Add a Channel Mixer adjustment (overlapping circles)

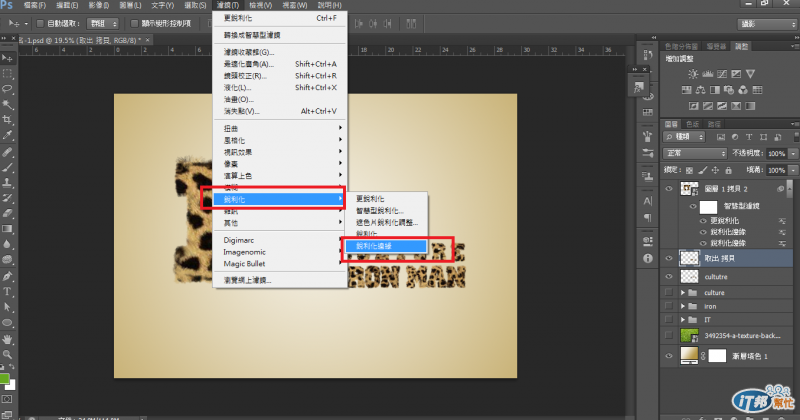click(x=743, y=90)
